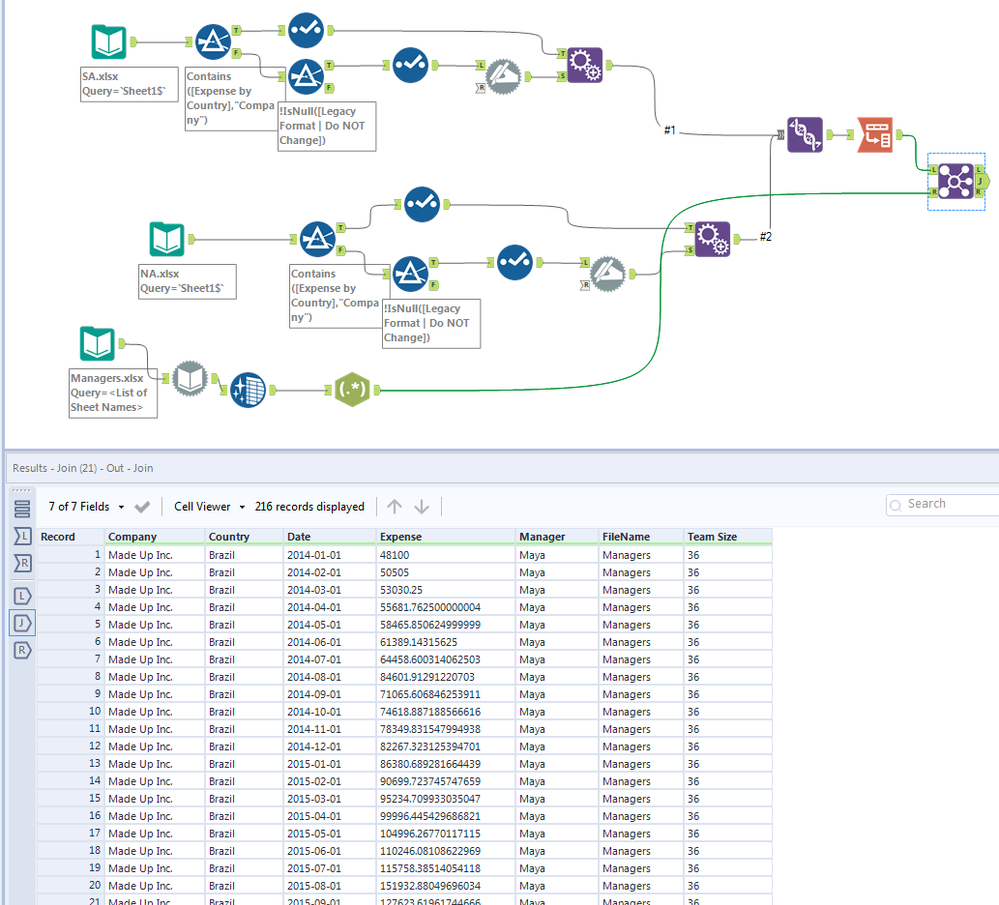Viewport: 999px width, 905px height.
Task: Select the NA.xlsx Query=`Sheet1$` annotation
Action: click(x=187, y=282)
